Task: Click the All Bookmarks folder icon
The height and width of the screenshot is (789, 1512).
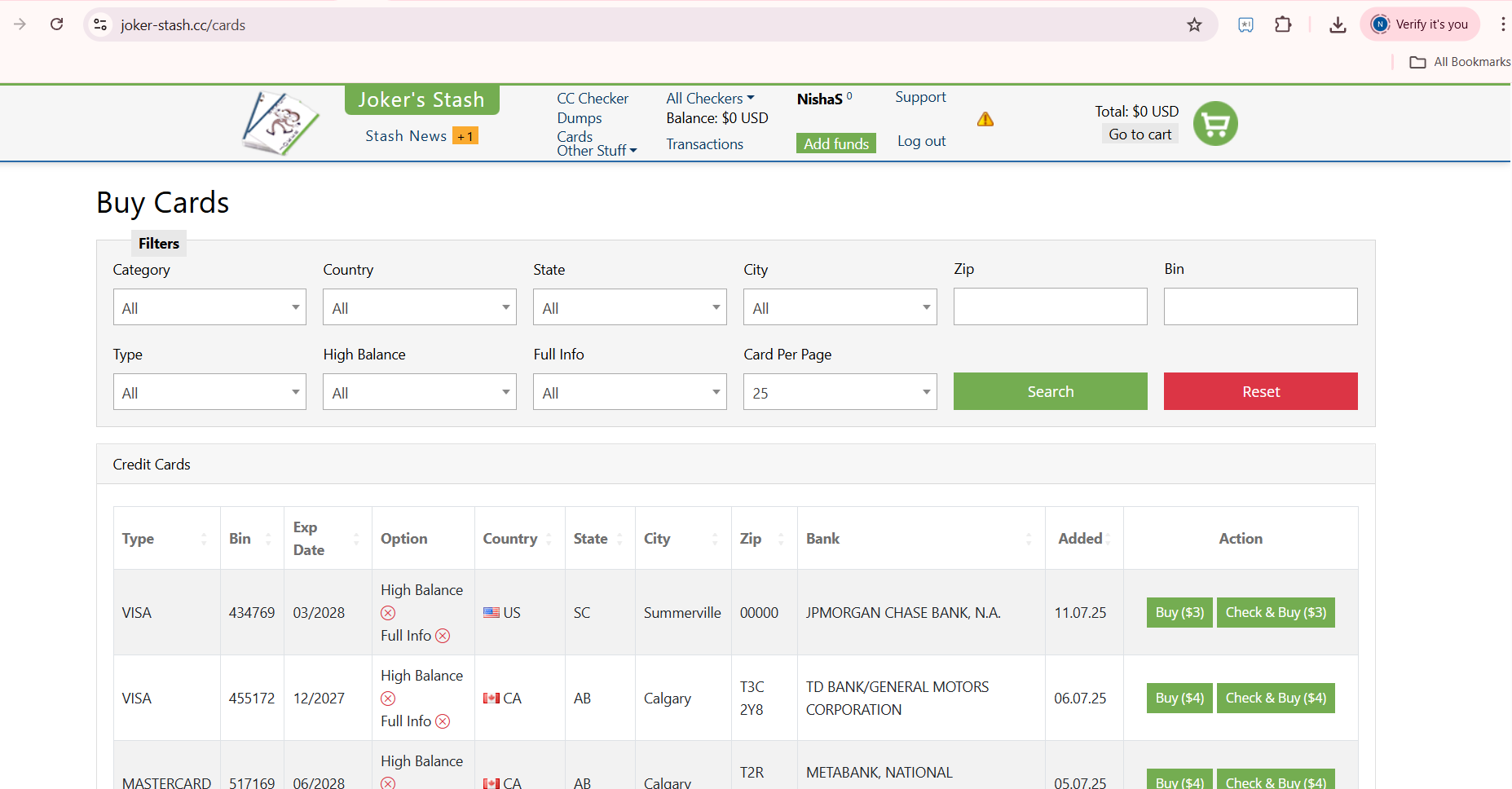Action: pos(1417,62)
